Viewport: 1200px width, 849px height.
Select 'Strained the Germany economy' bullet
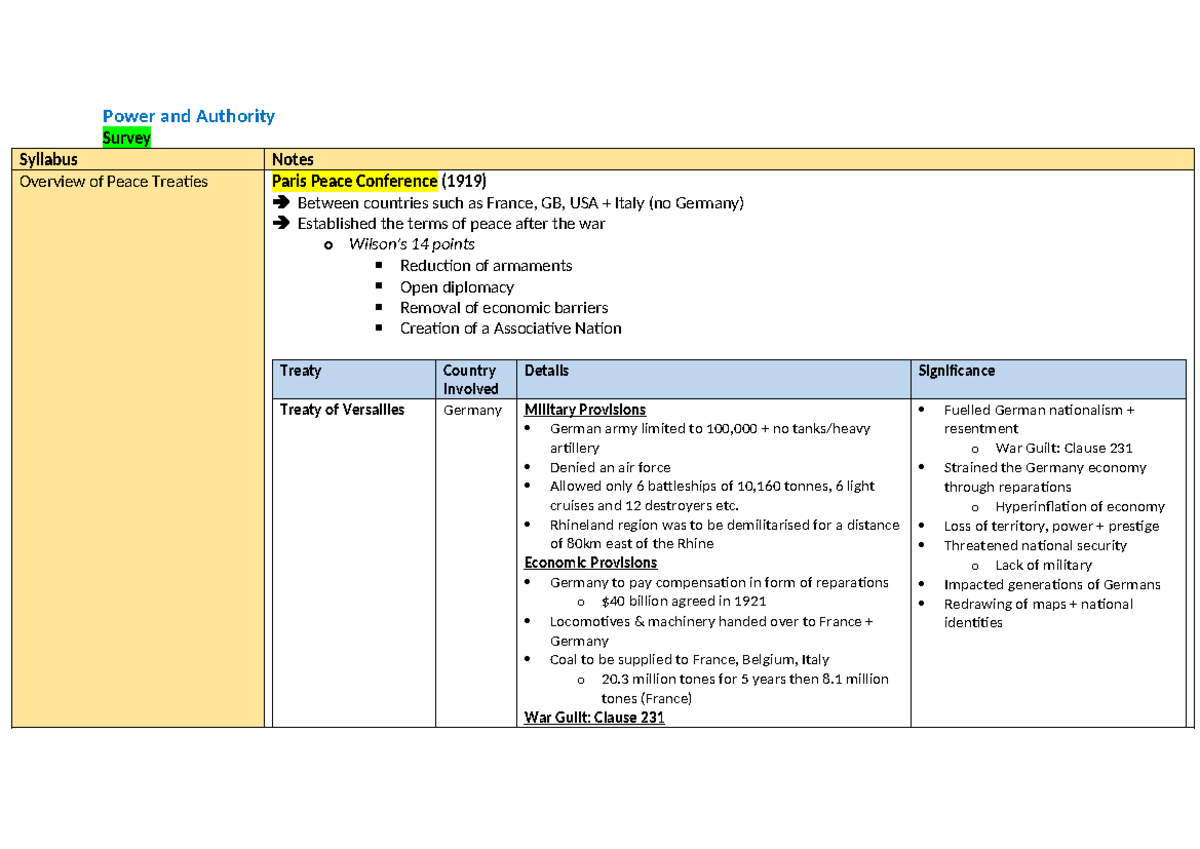pyautogui.click(x=1045, y=477)
